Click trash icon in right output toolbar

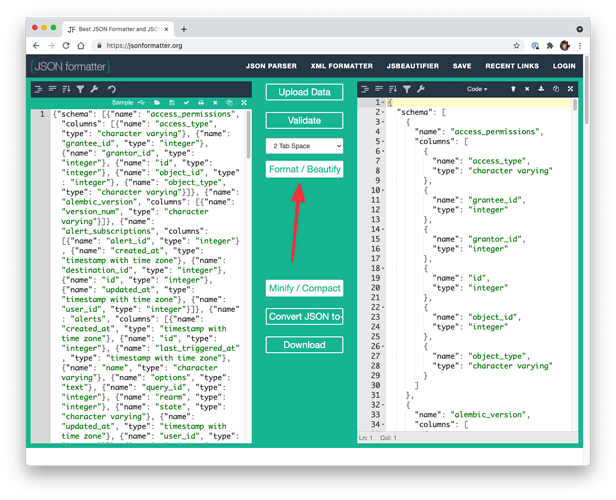(x=513, y=89)
